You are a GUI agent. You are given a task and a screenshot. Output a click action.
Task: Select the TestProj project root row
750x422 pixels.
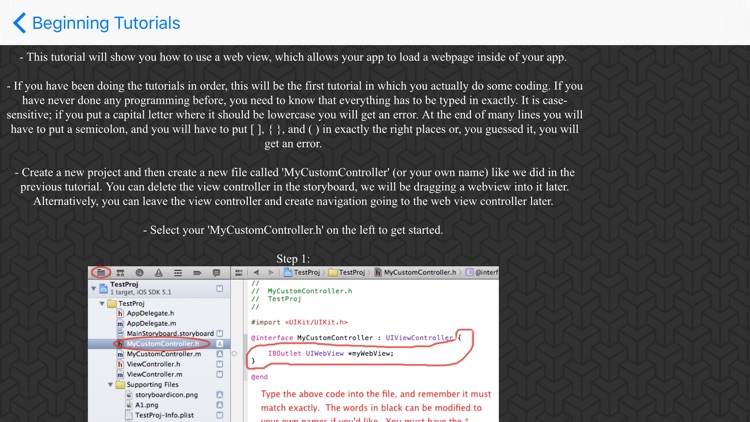[159, 289]
